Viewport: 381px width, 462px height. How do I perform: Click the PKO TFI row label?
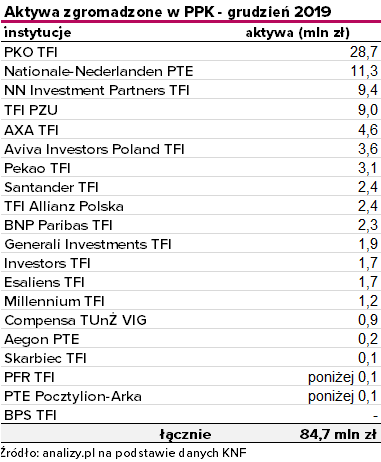31,52
